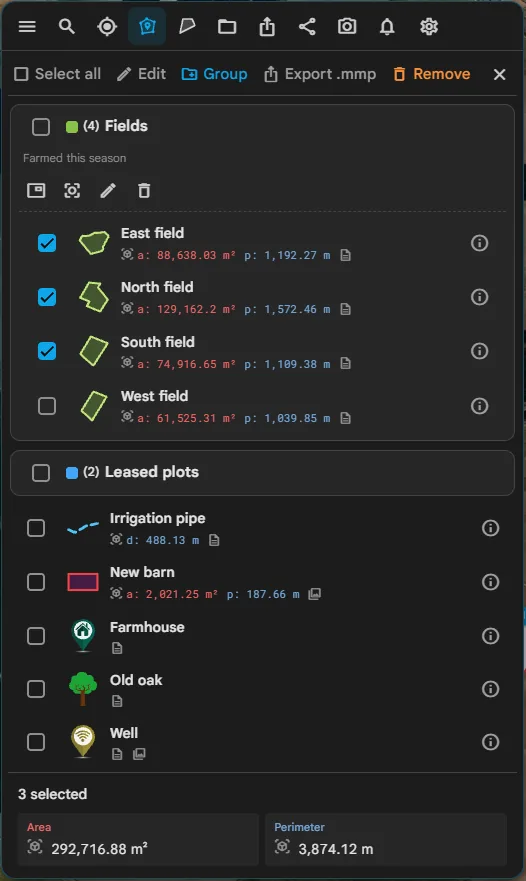This screenshot has height=881, width=526.
Task: Select the Irrigation pipe list item
Action: pyautogui.click(x=263, y=528)
